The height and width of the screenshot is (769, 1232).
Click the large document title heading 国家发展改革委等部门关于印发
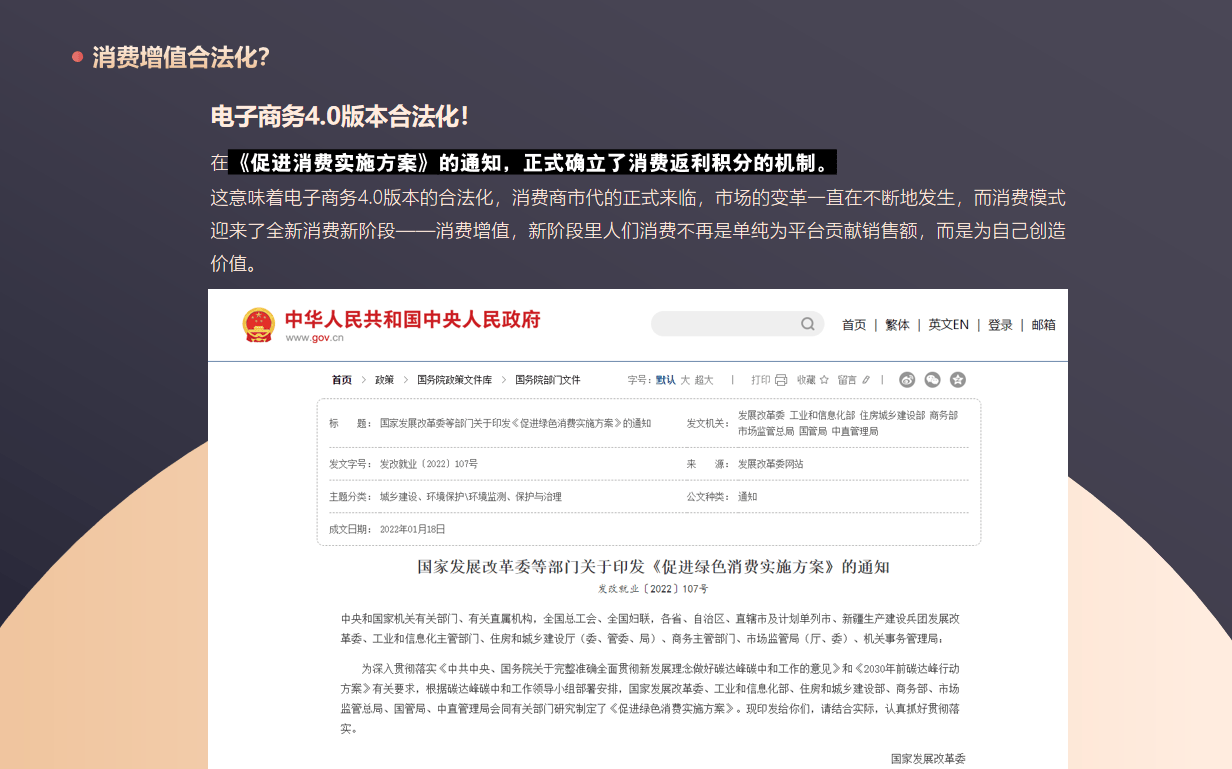(x=653, y=567)
